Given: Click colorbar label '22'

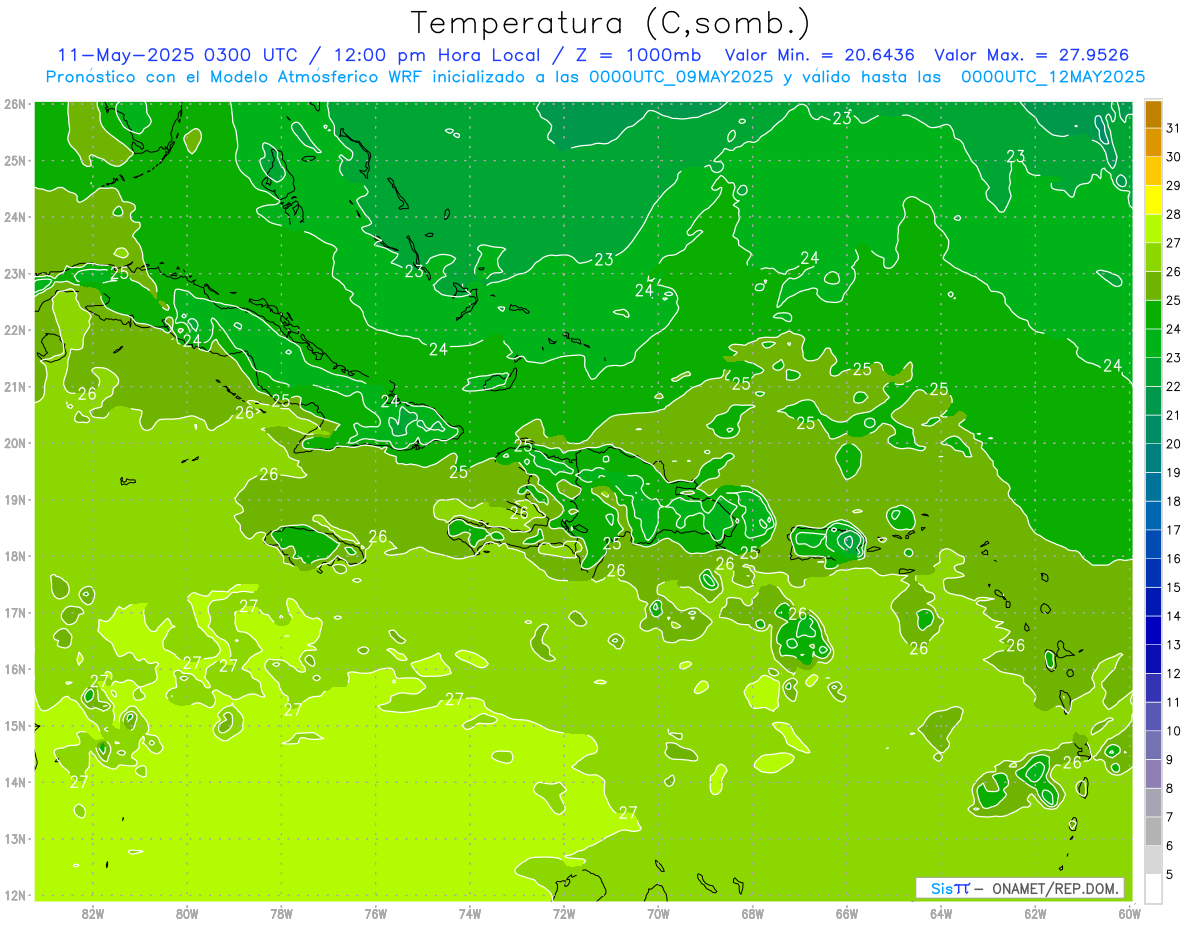Looking at the screenshot, I should tap(1174, 386).
